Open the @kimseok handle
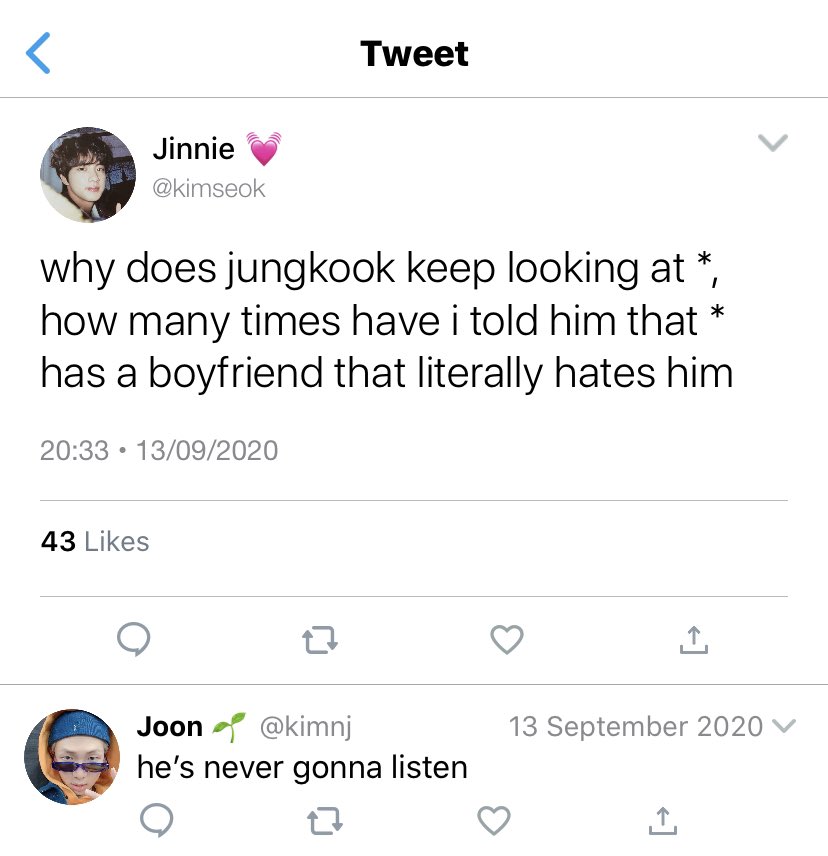Image resolution: width=828 pixels, height=856 pixels. pyautogui.click(x=209, y=189)
